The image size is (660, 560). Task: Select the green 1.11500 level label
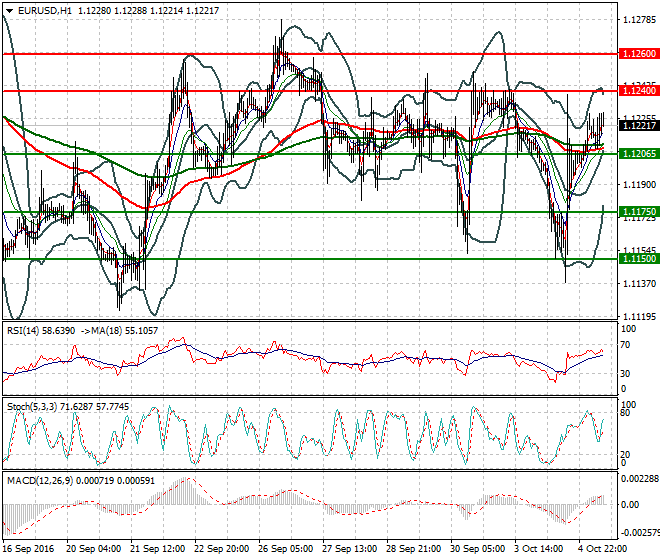pos(639,259)
